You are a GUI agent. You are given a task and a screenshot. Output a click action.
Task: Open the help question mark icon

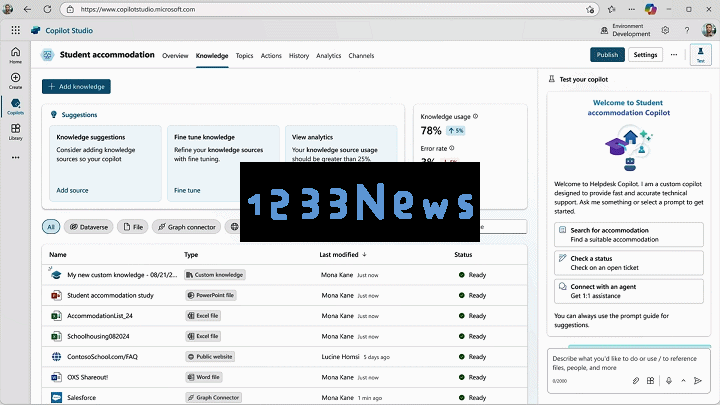[x=687, y=30]
